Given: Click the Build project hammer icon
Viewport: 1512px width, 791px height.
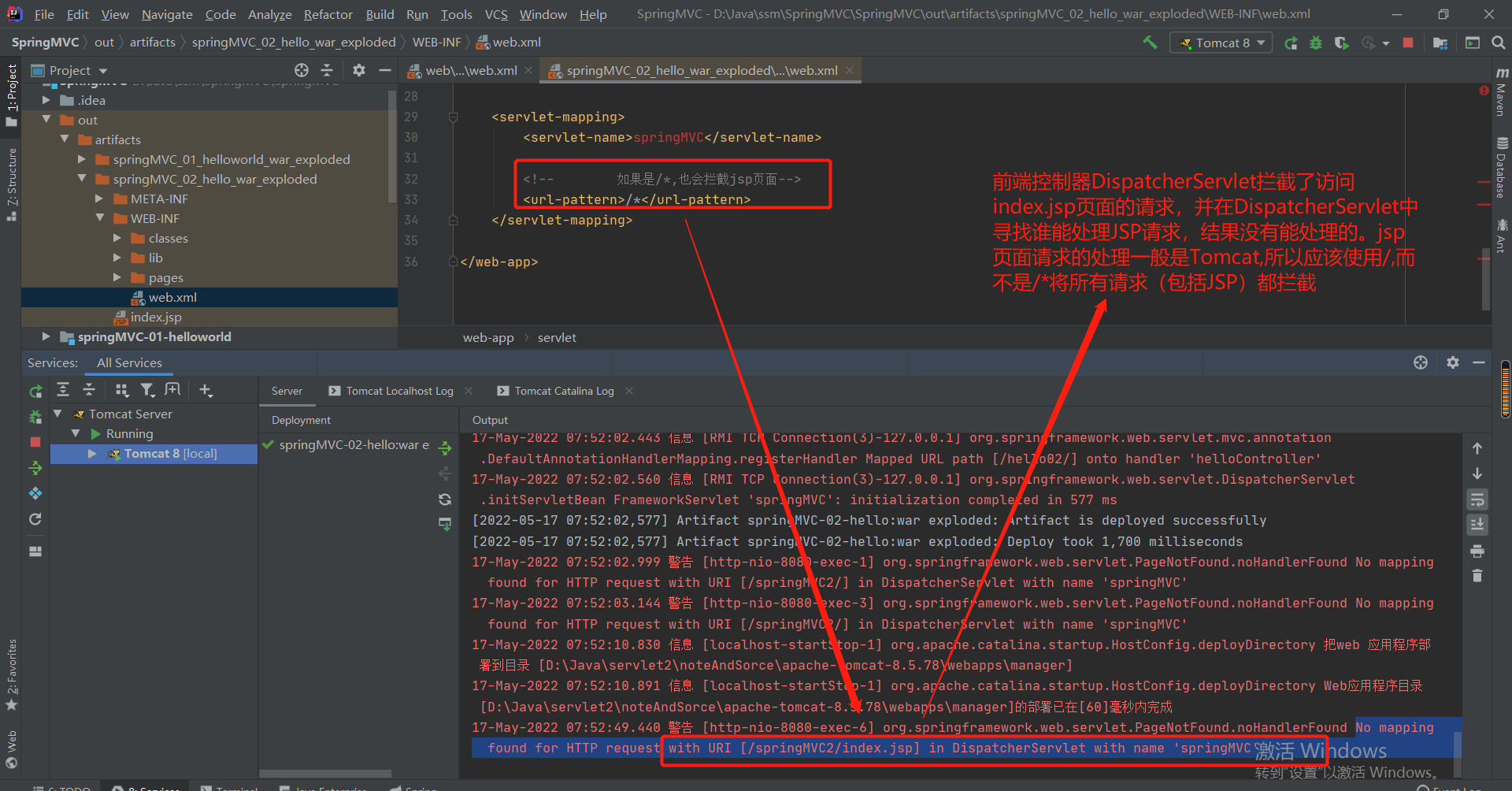Looking at the screenshot, I should [1150, 43].
